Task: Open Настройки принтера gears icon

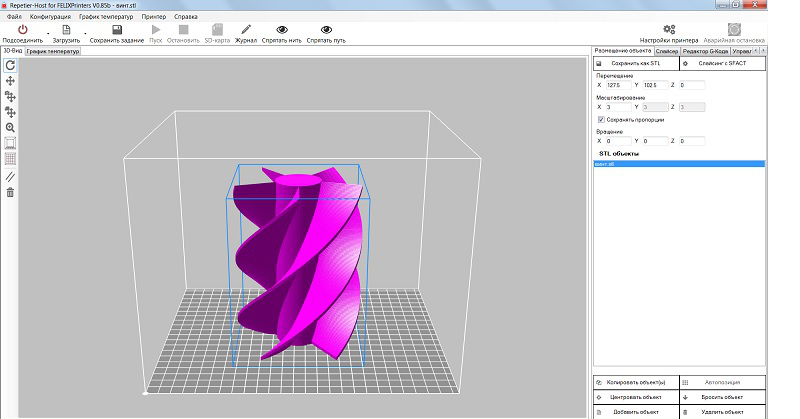Action: click(x=669, y=30)
